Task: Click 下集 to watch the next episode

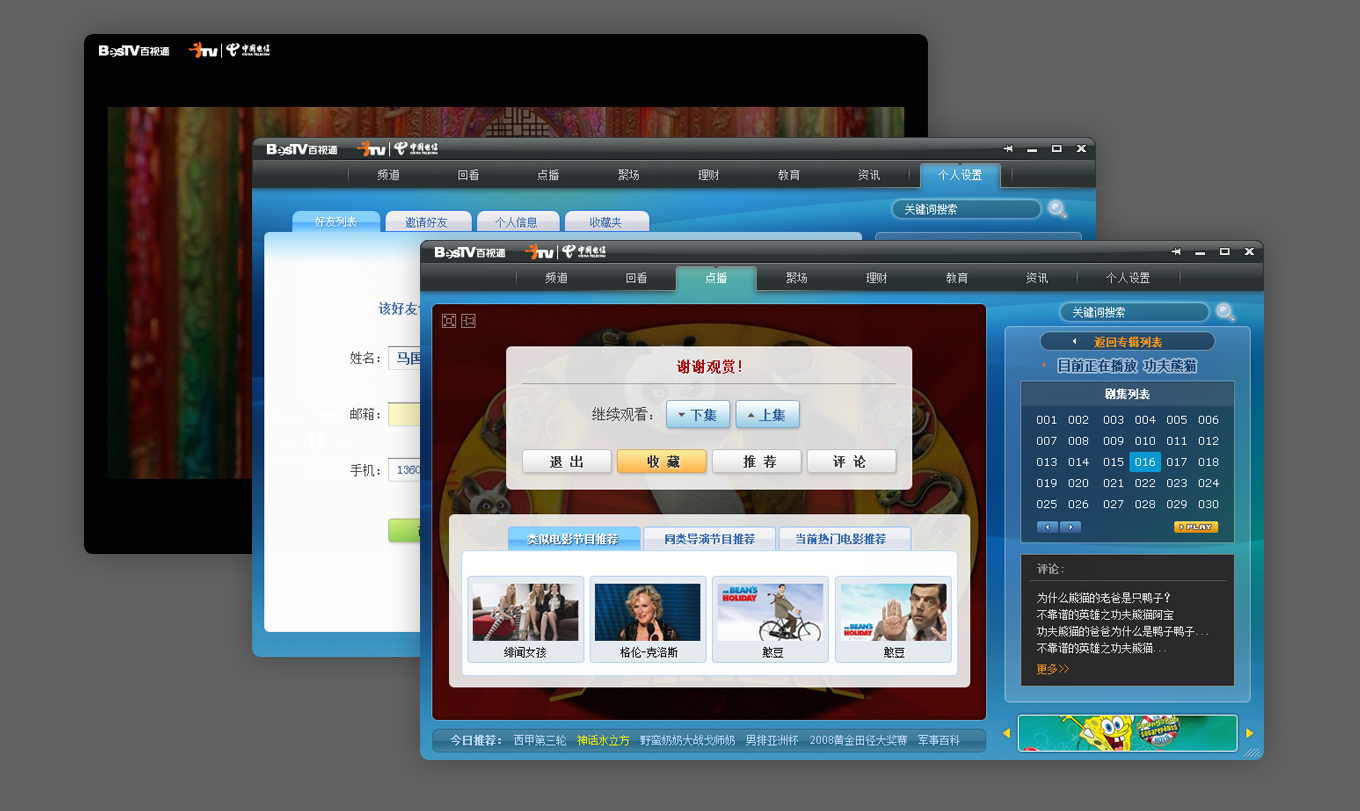Action: tap(697, 414)
